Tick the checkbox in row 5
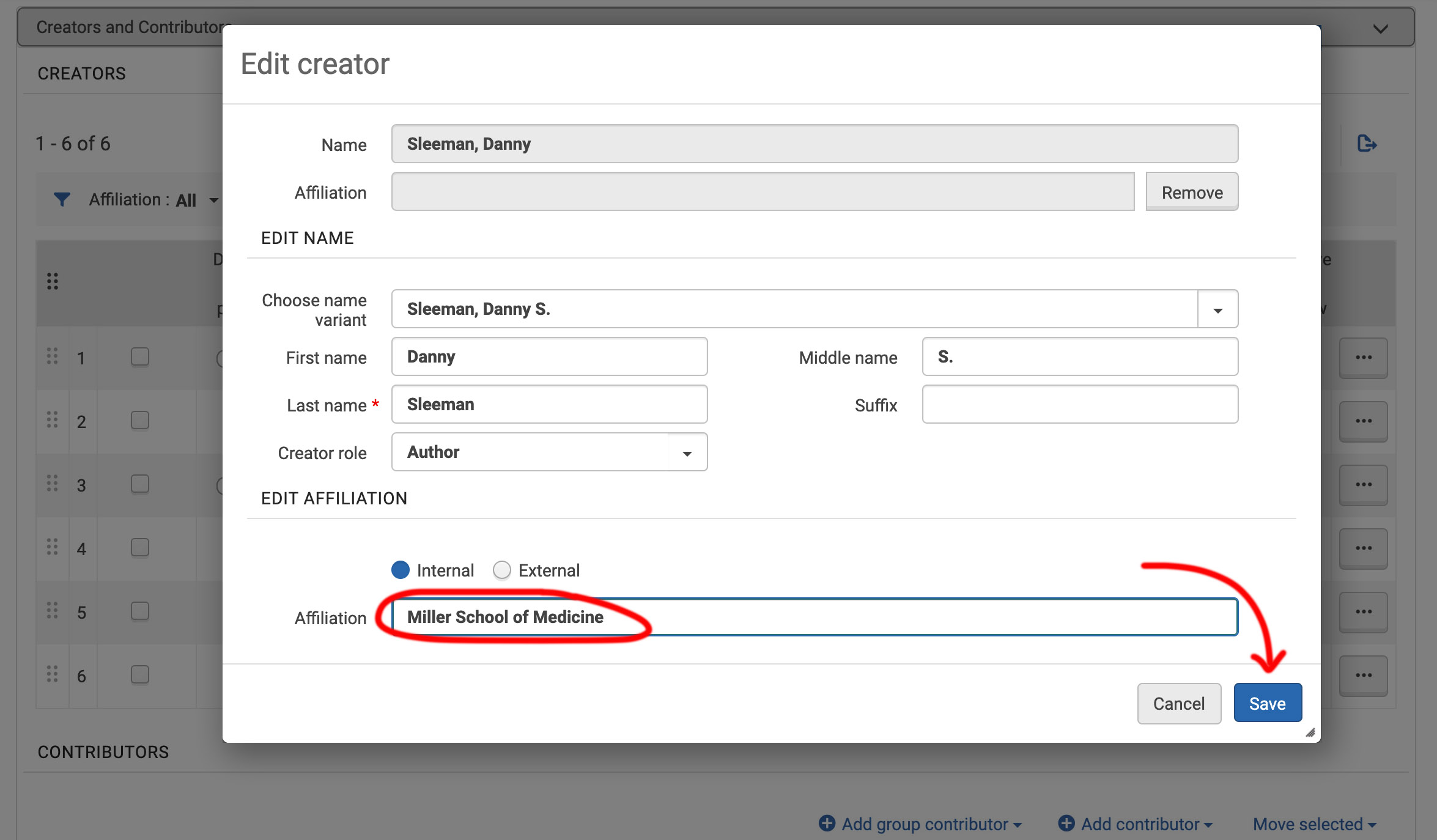This screenshot has width=1437, height=840. pyautogui.click(x=140, y=611)
